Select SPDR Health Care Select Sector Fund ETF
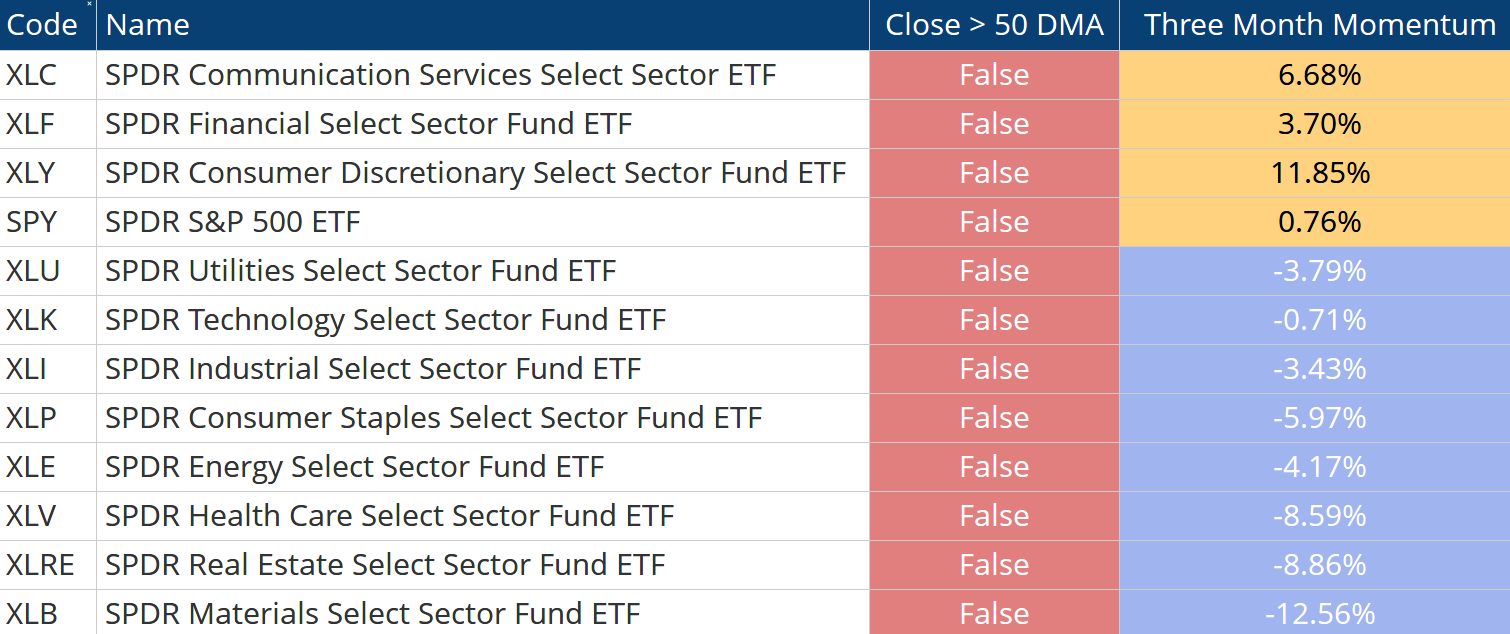This screenshot has width=1510, height=634. pyautogui.click(x=389, y=516)
